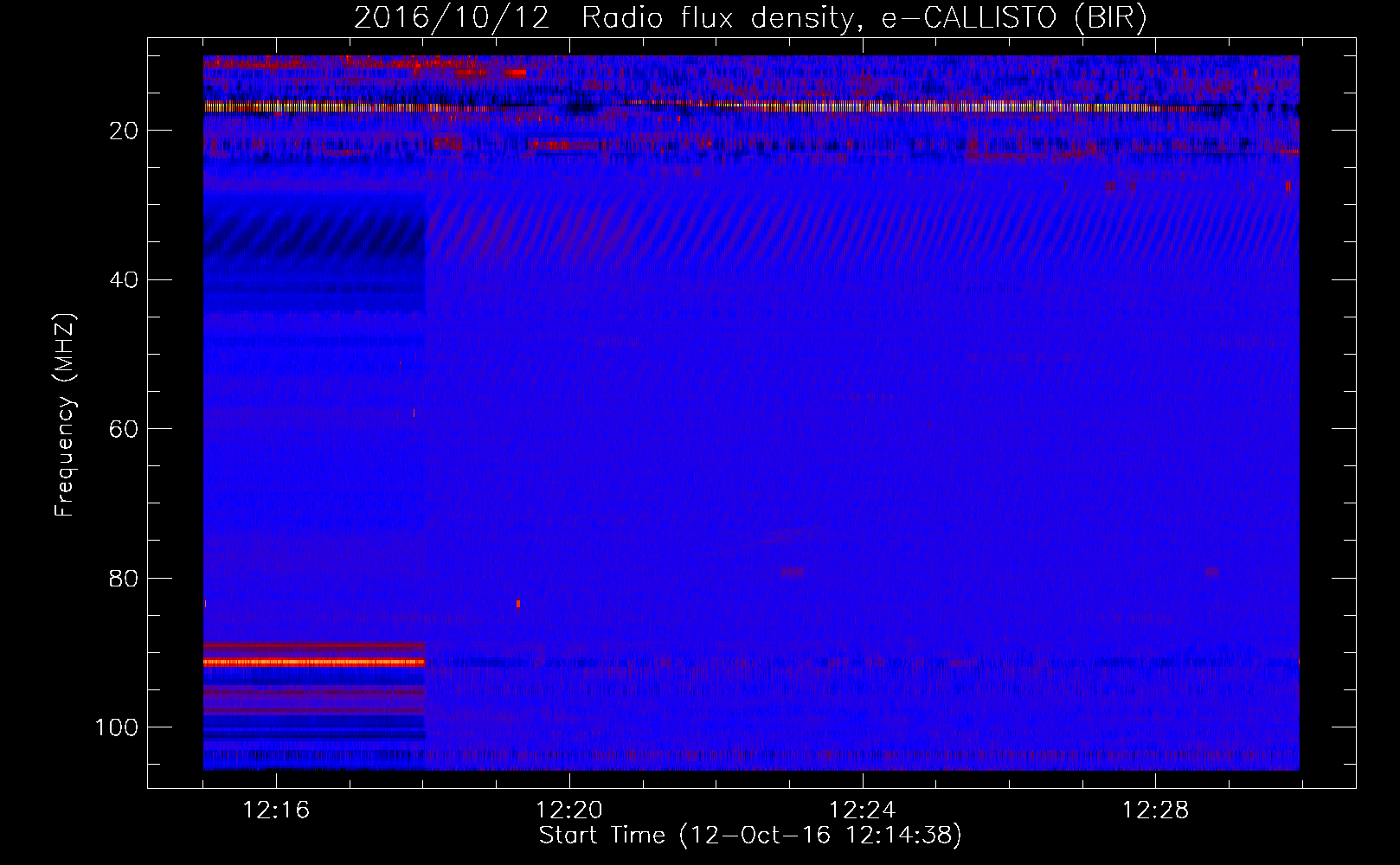Click the small red spot near 83 MHz

(x=518, y=603)
